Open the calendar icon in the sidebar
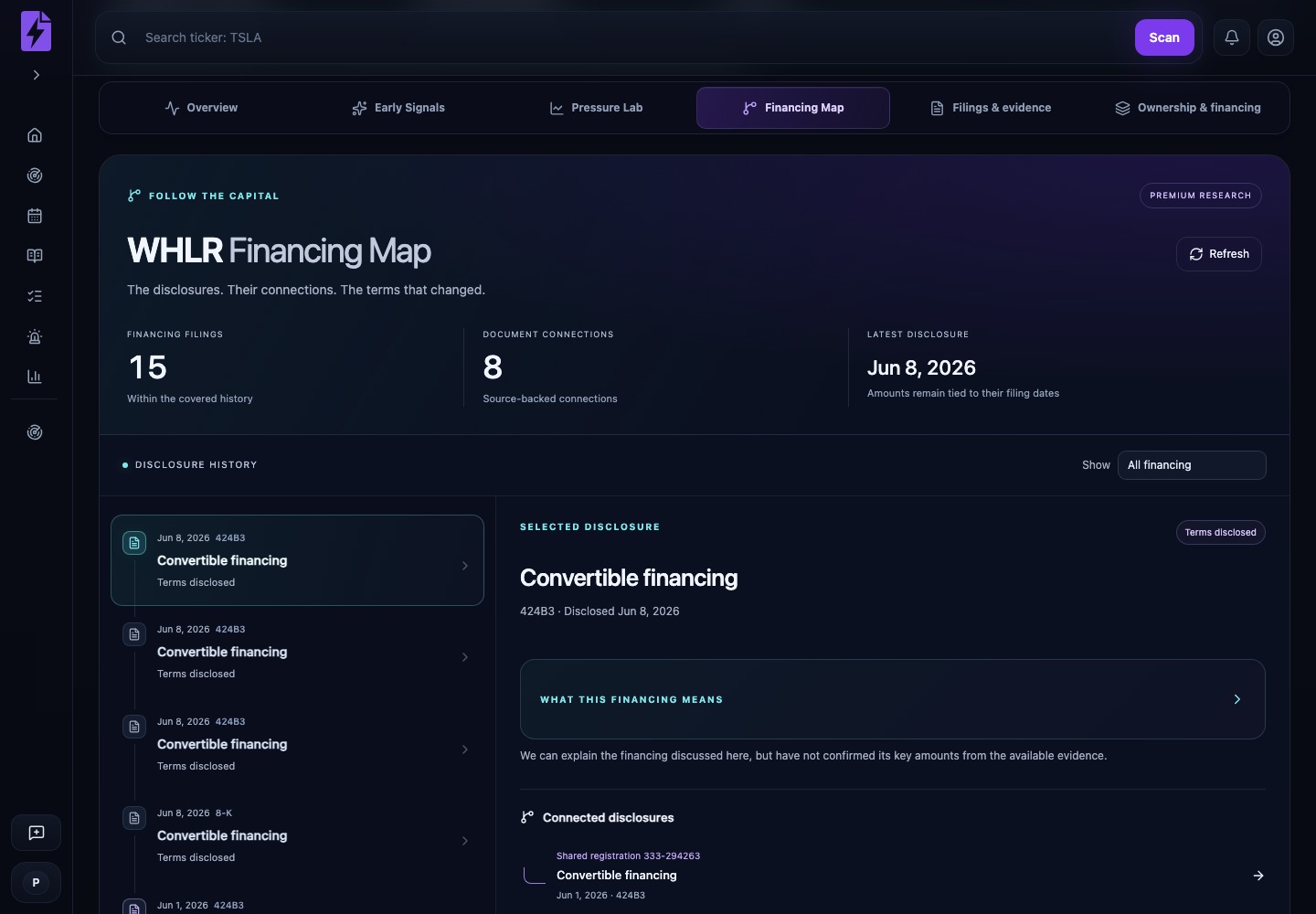This screenshot has height=914, width=1316. point(35,216)
